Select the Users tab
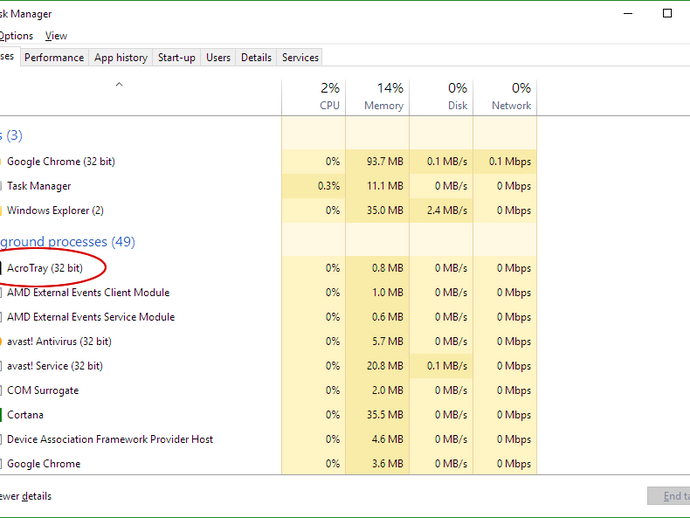 click(218, 57)
